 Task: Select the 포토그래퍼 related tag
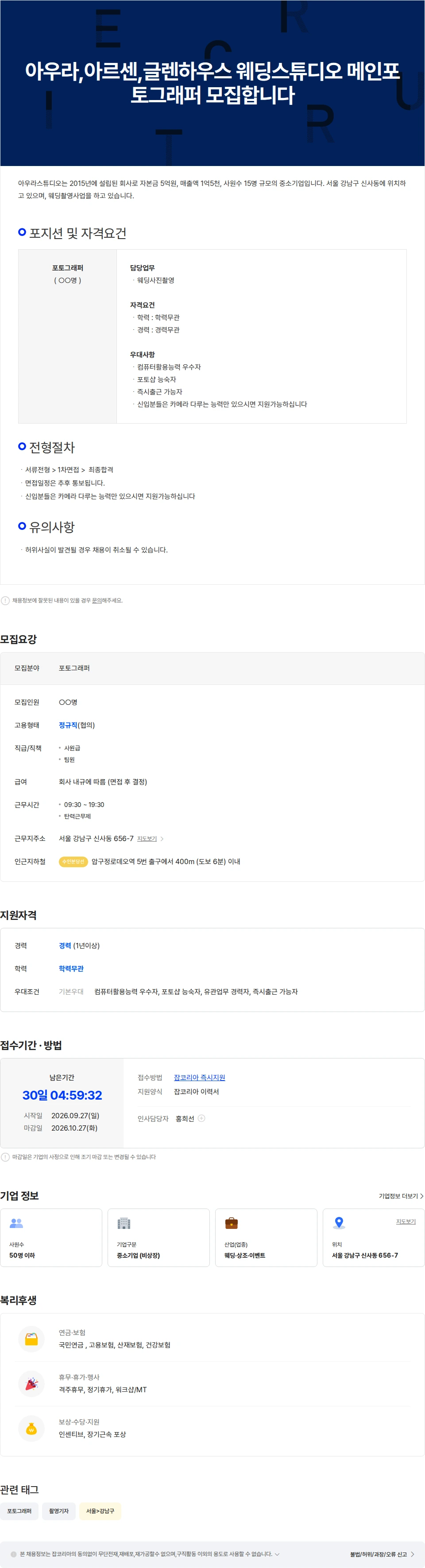[x=19, y=1511]
